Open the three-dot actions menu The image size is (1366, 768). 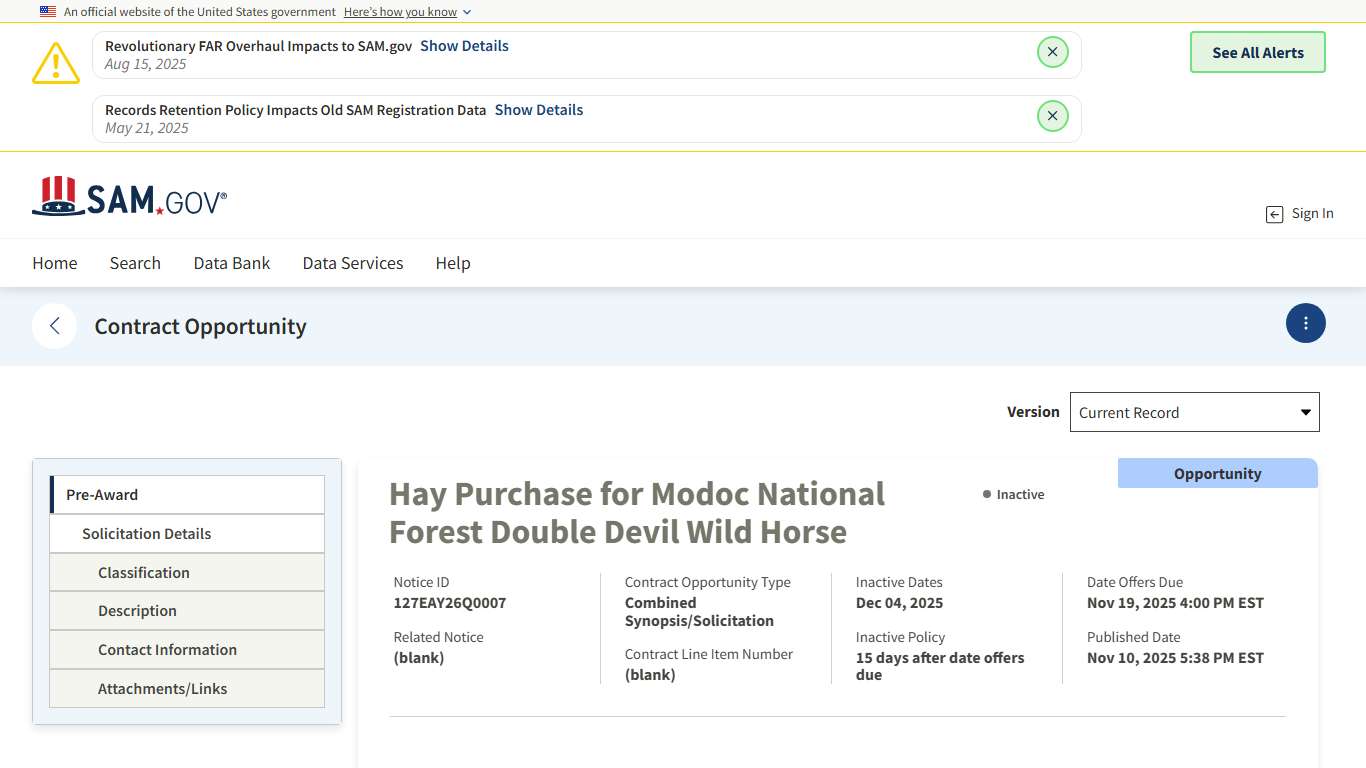tap(1305, 323)
